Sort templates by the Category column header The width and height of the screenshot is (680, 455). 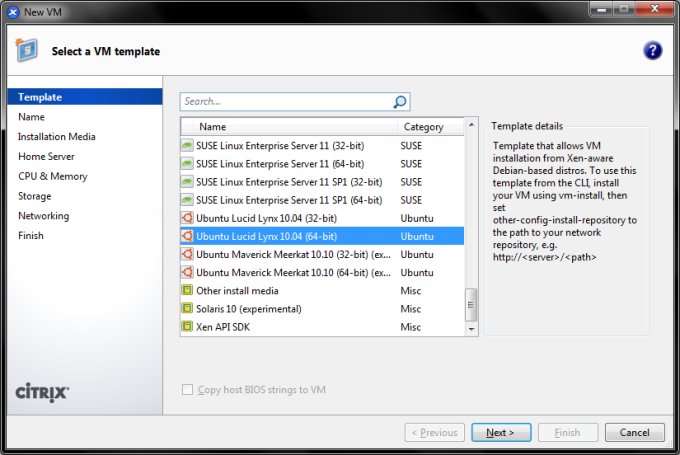430,127
